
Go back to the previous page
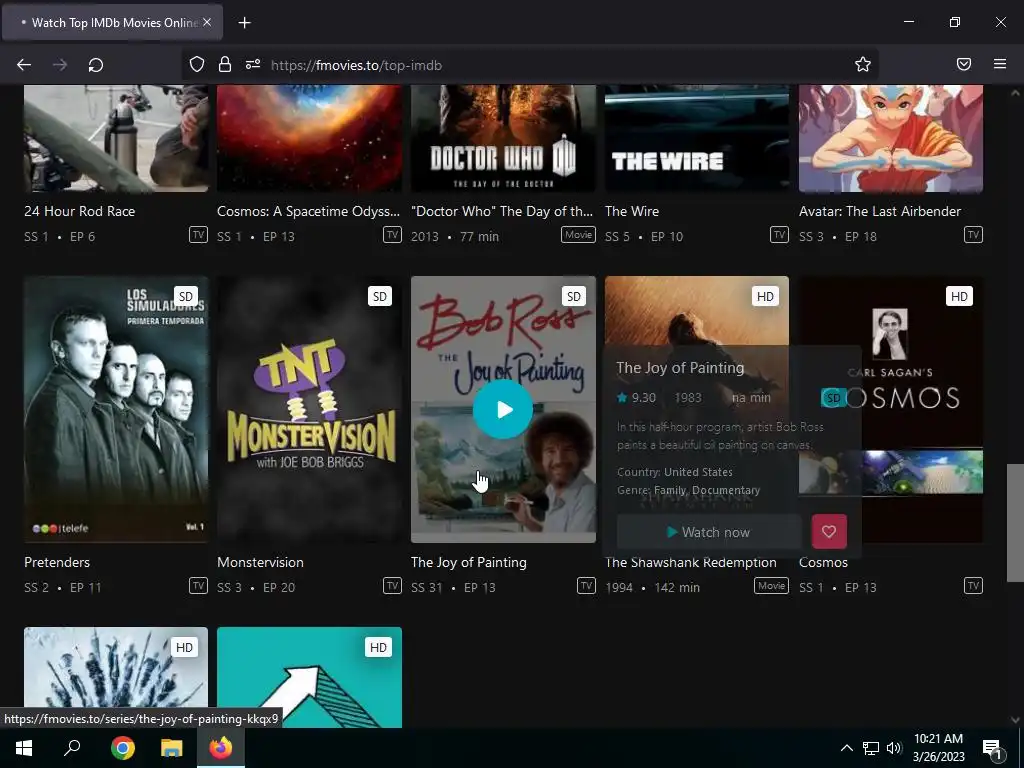[x=24, y=65]
